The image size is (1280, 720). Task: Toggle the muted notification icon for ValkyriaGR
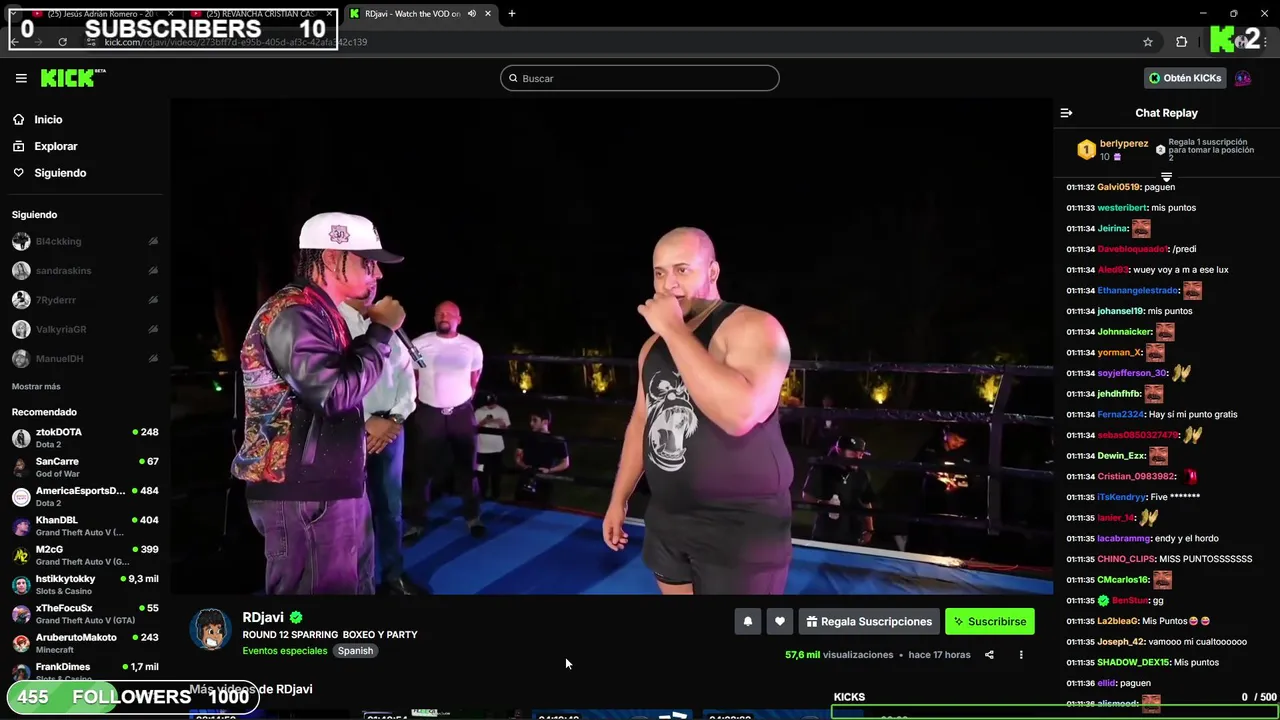pyautogui.click(x=153, y=329)
